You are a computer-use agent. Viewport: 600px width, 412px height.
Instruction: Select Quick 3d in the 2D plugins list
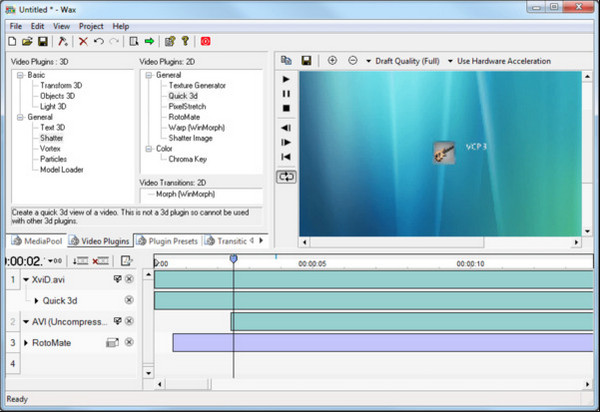[x=183, y=96]
